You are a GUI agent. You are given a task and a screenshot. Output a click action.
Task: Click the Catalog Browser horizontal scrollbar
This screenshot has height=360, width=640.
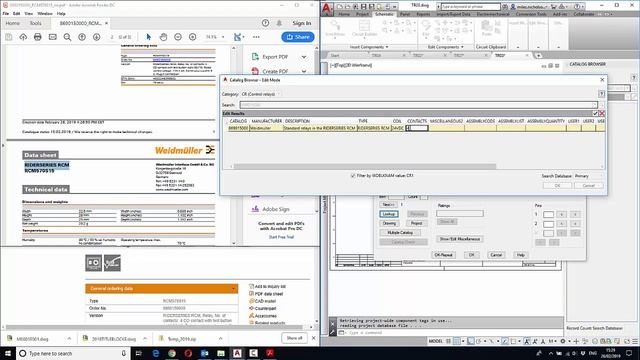pyautogui.click(x=364, y=166)
